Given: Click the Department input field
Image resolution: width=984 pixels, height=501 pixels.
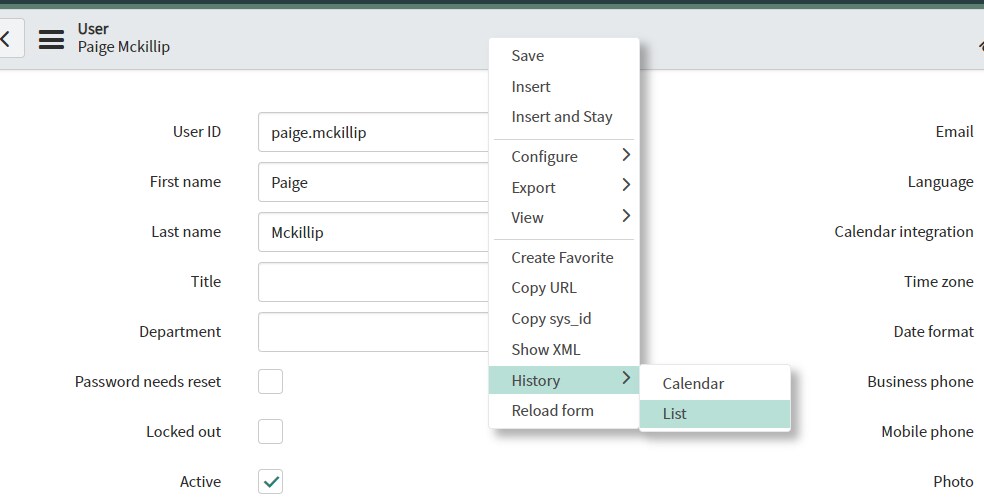Looking at the screenshot, I should (375, 332).
